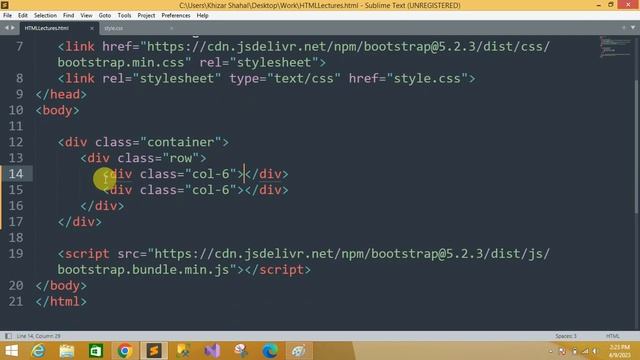Open the Find menu
Image resolution: width=640 pixels, height=360 pixels.
pyautogui.click(x=68, y=16)
